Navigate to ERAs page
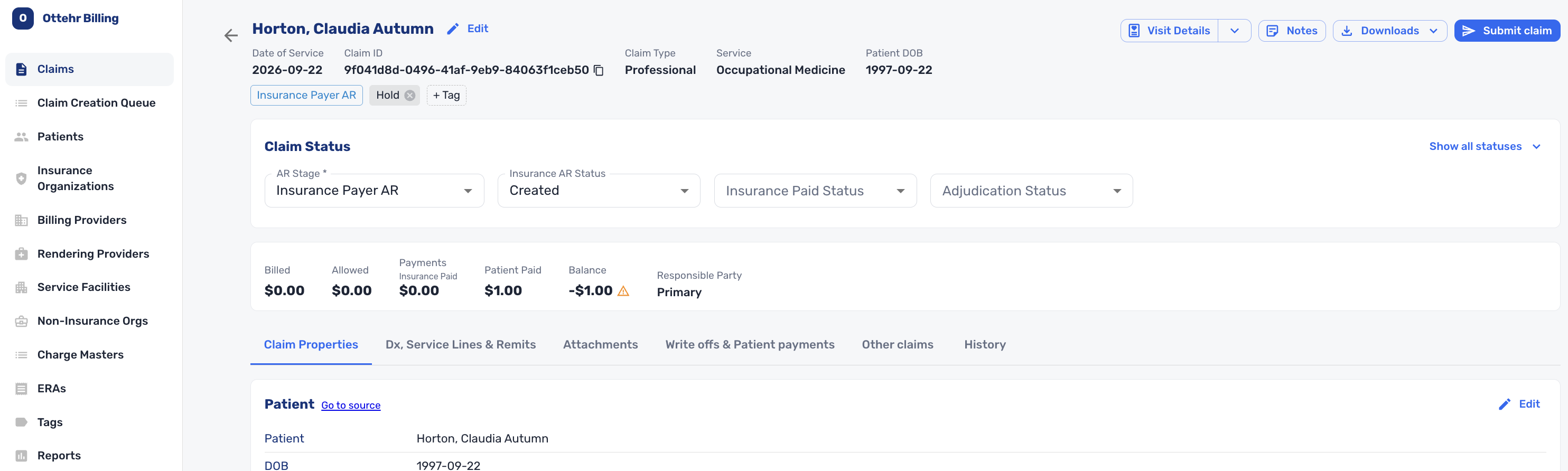The width and height of the screenshot is (1568, 471). tap(89, 389)
